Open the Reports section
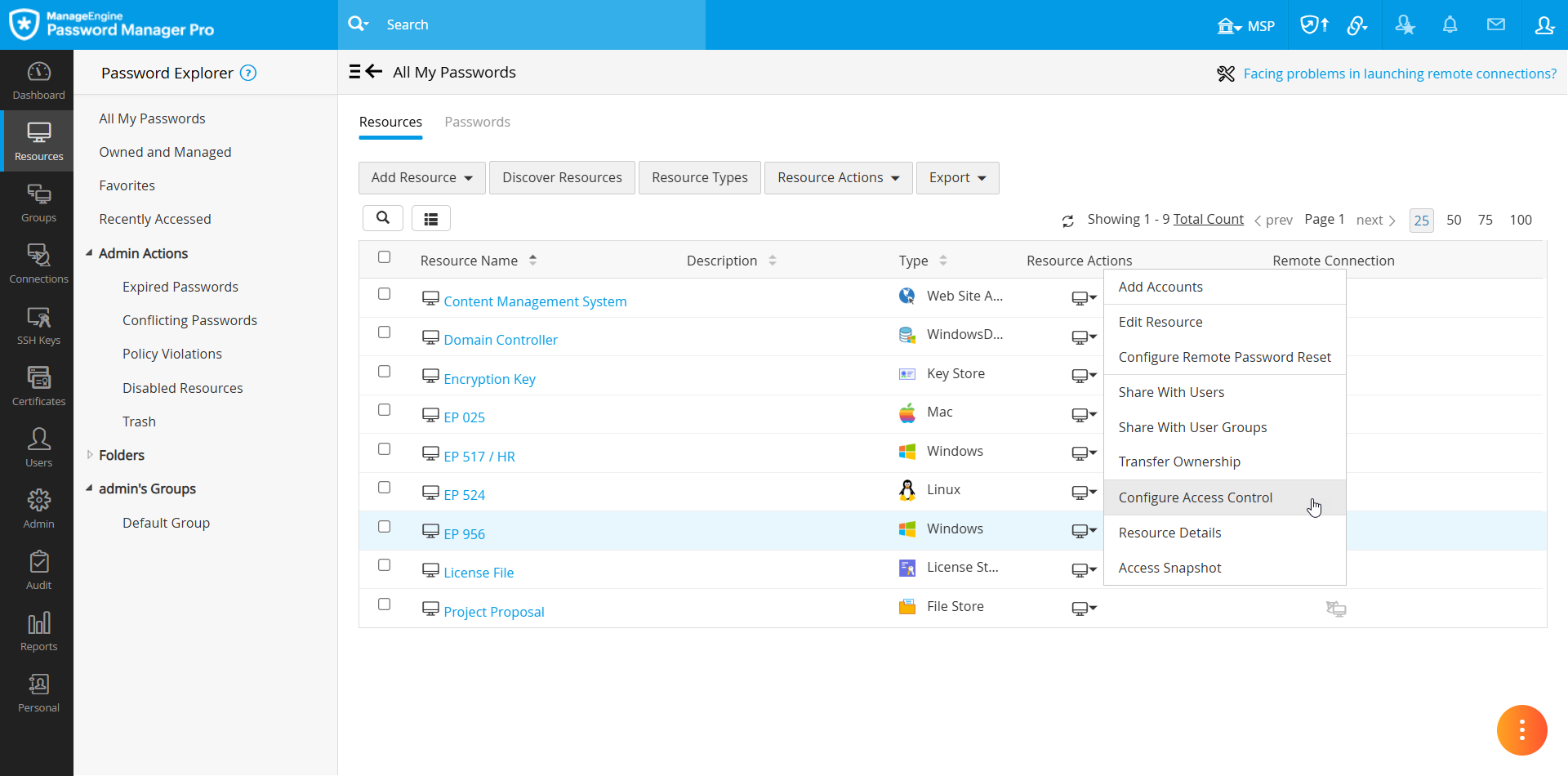The height and width of the screenshot is (776, 1568). tap(38, 631)
